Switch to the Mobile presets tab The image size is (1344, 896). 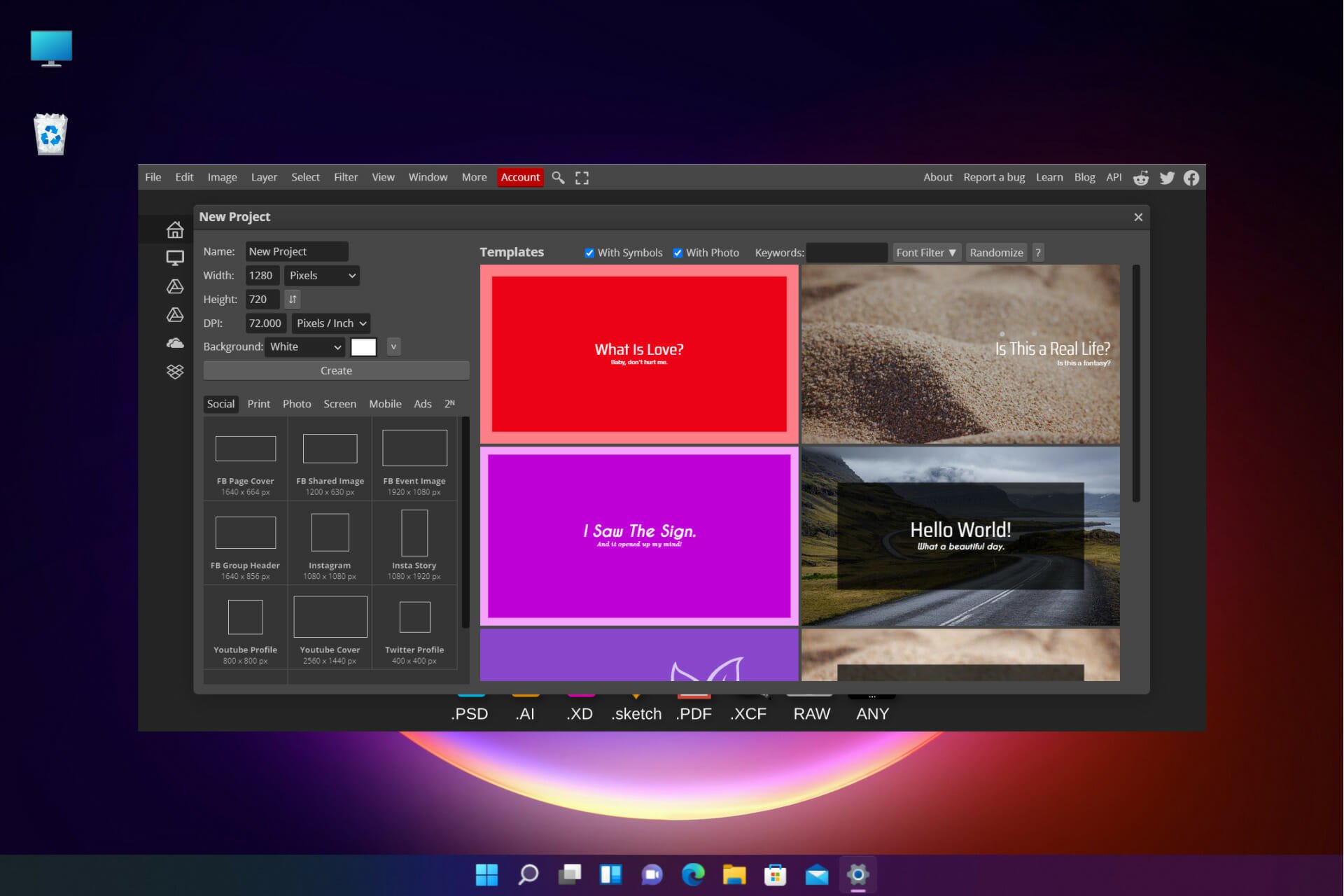pyautogui.click(x=385, y=405)
